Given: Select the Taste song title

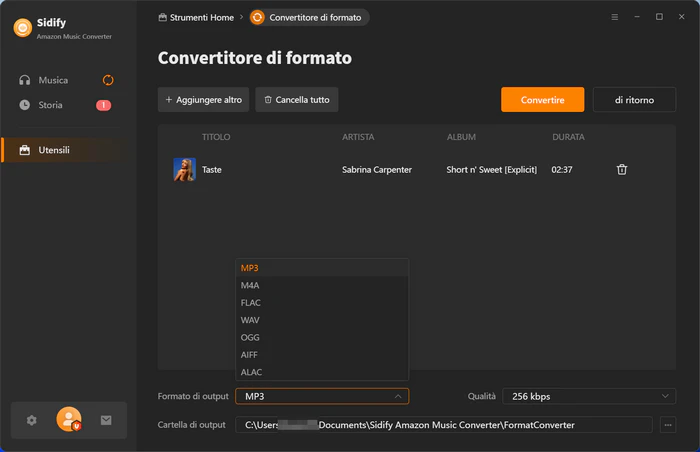Looking at the screenshot, I should [212, 170].
